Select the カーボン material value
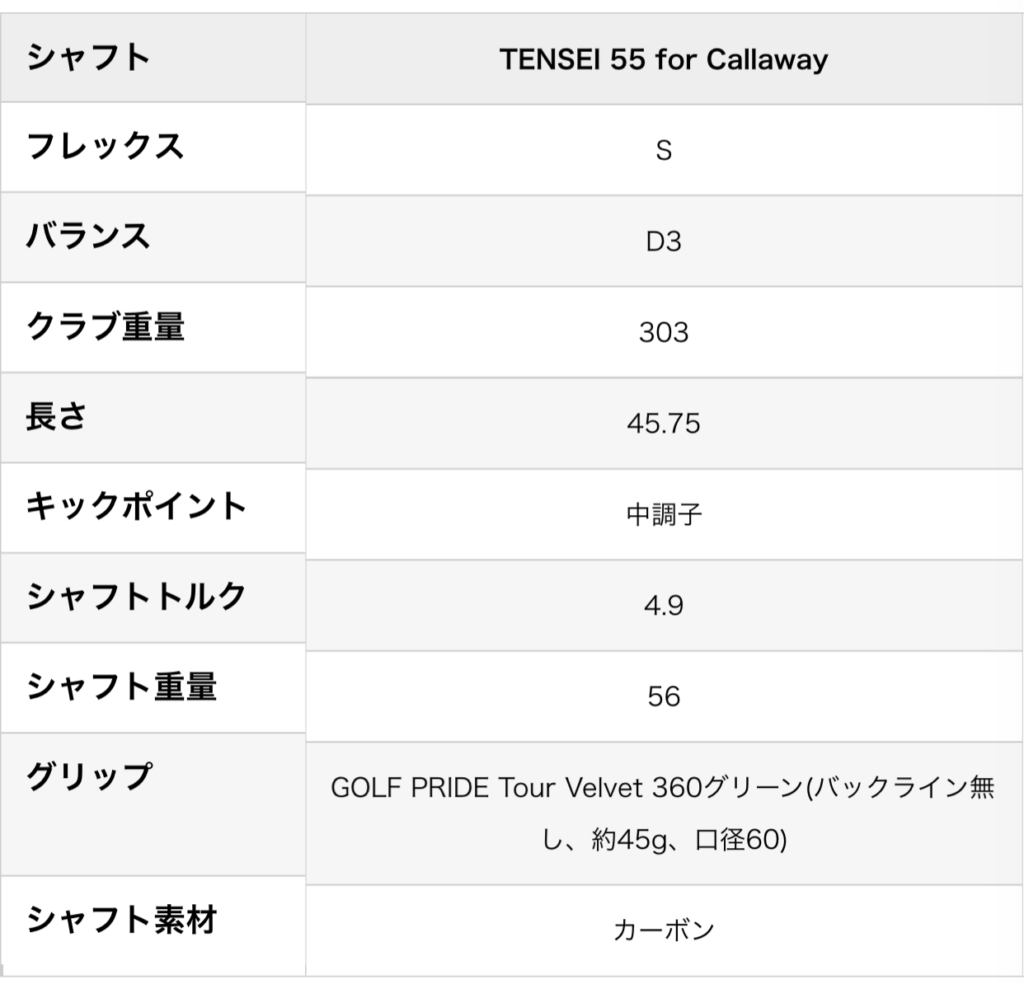1024x984 pixels. pyautogui.click(x=664, y=930)
